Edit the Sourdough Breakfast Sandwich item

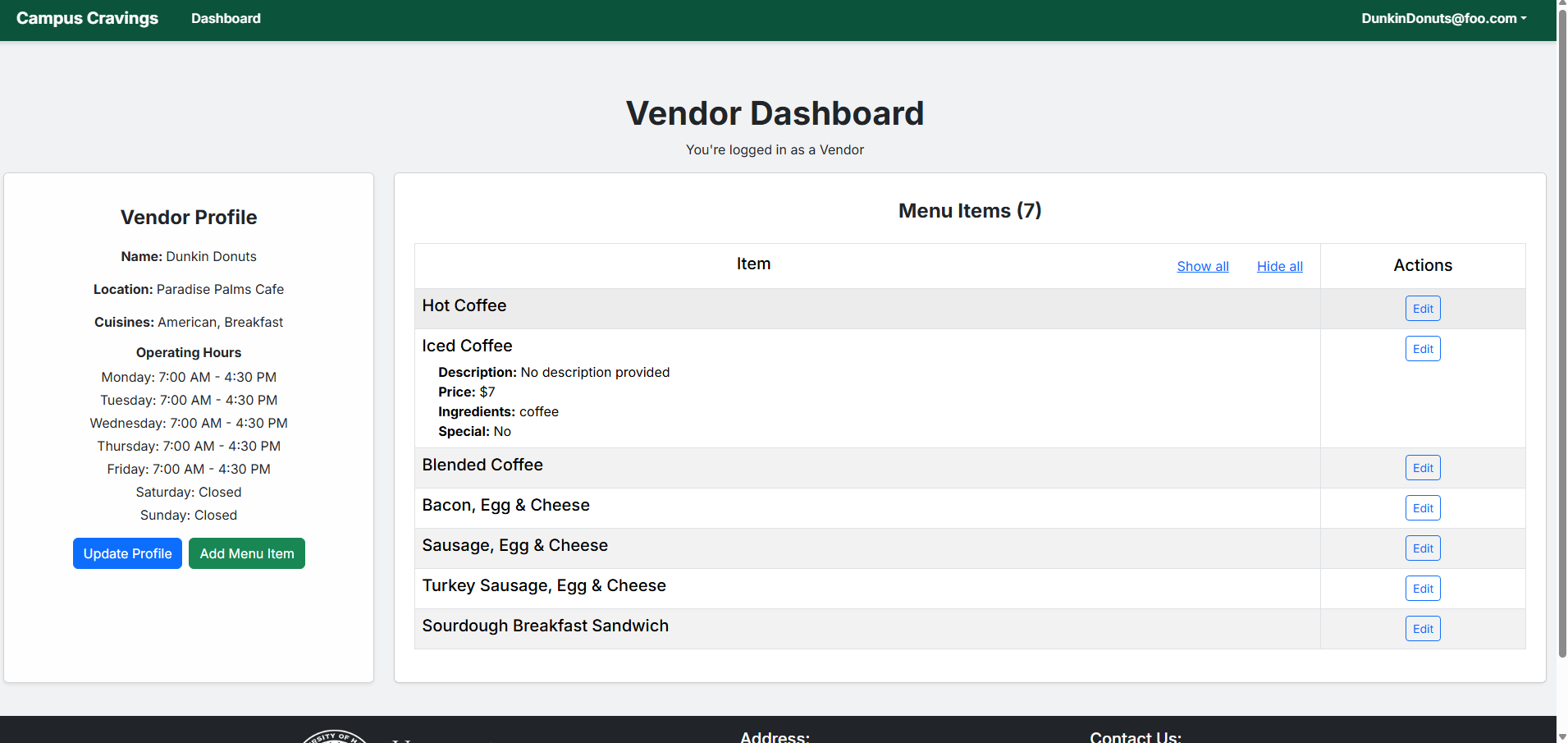point(1422,629)
